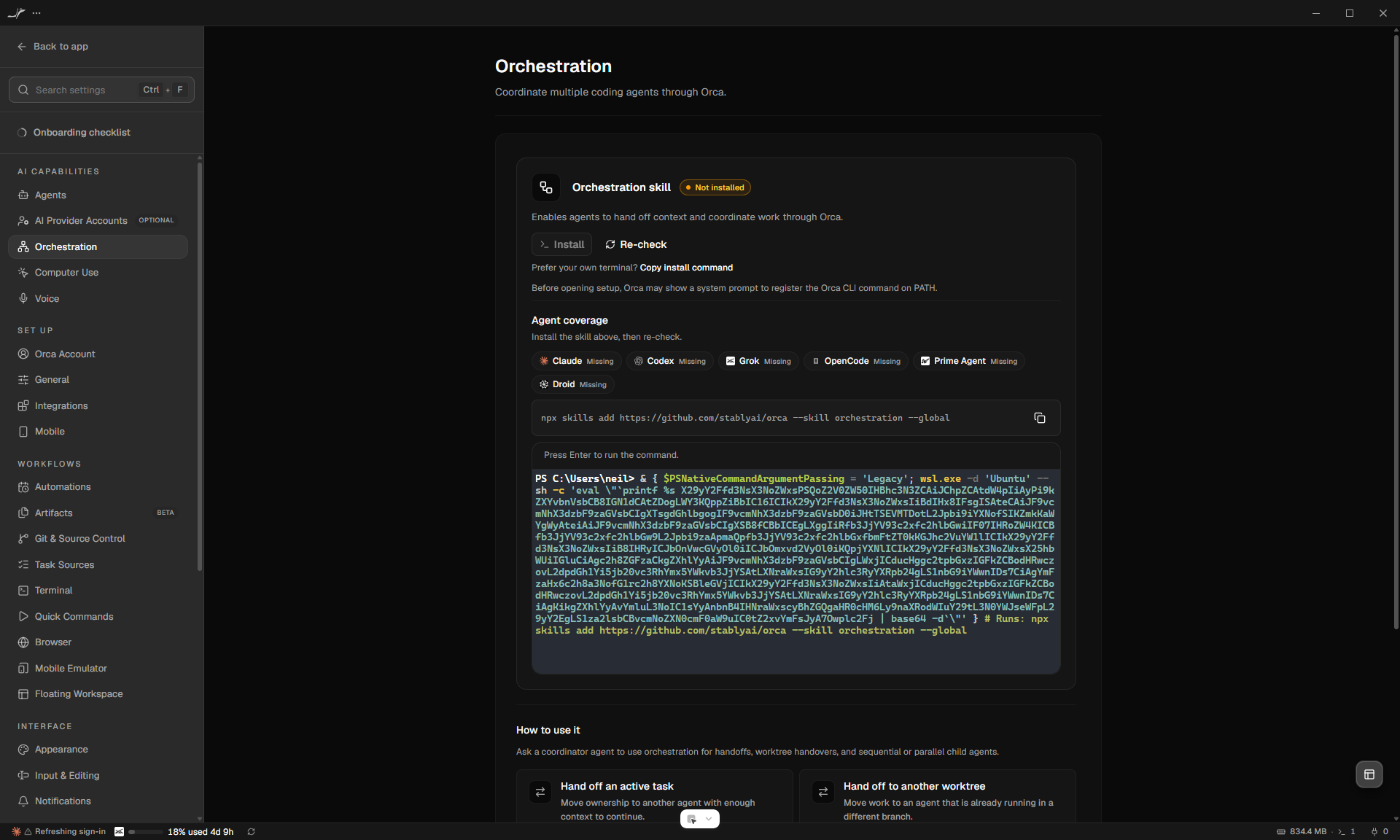Click the refresh usage icon in status bar

pos(251,832)
